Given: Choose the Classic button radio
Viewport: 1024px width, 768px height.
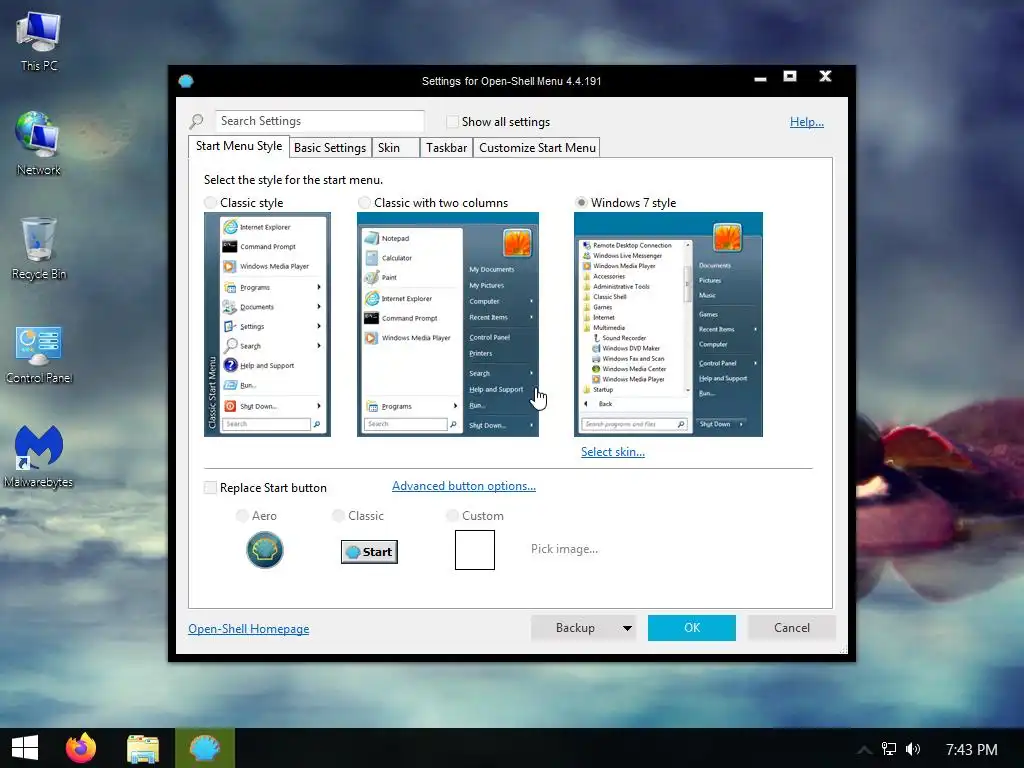Looking at the screenshot, I should tap(338, 516).
